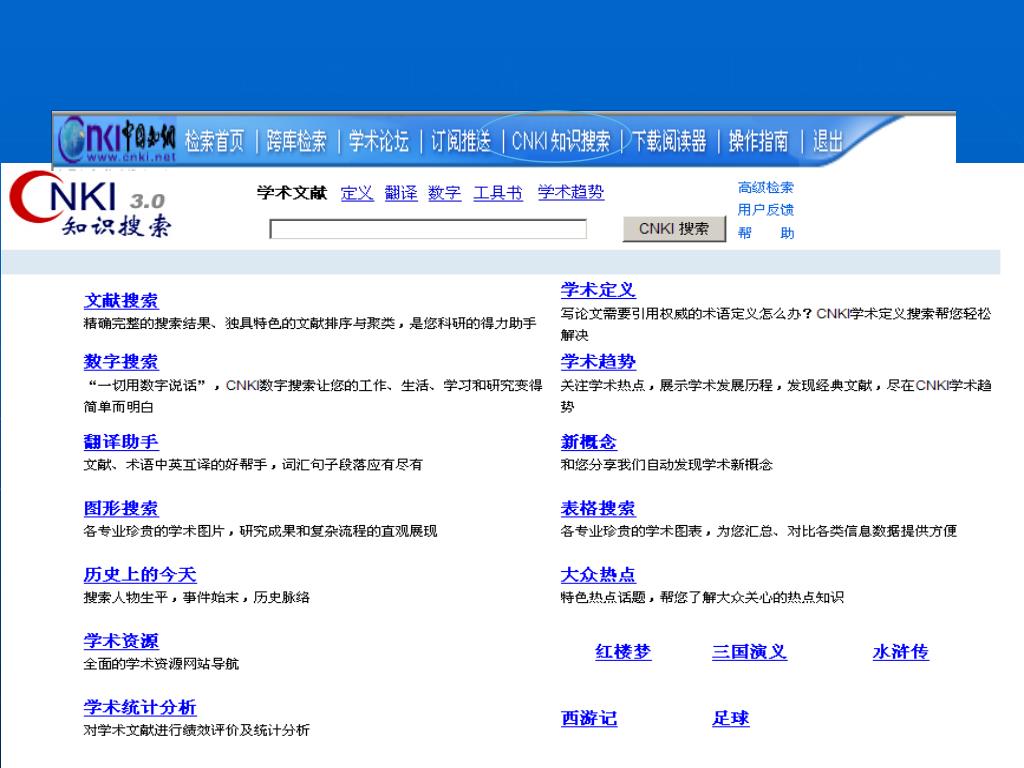Click the 水浒传 hot topic link
This screenshot has width=1024, height=768.
pos(901,652)
